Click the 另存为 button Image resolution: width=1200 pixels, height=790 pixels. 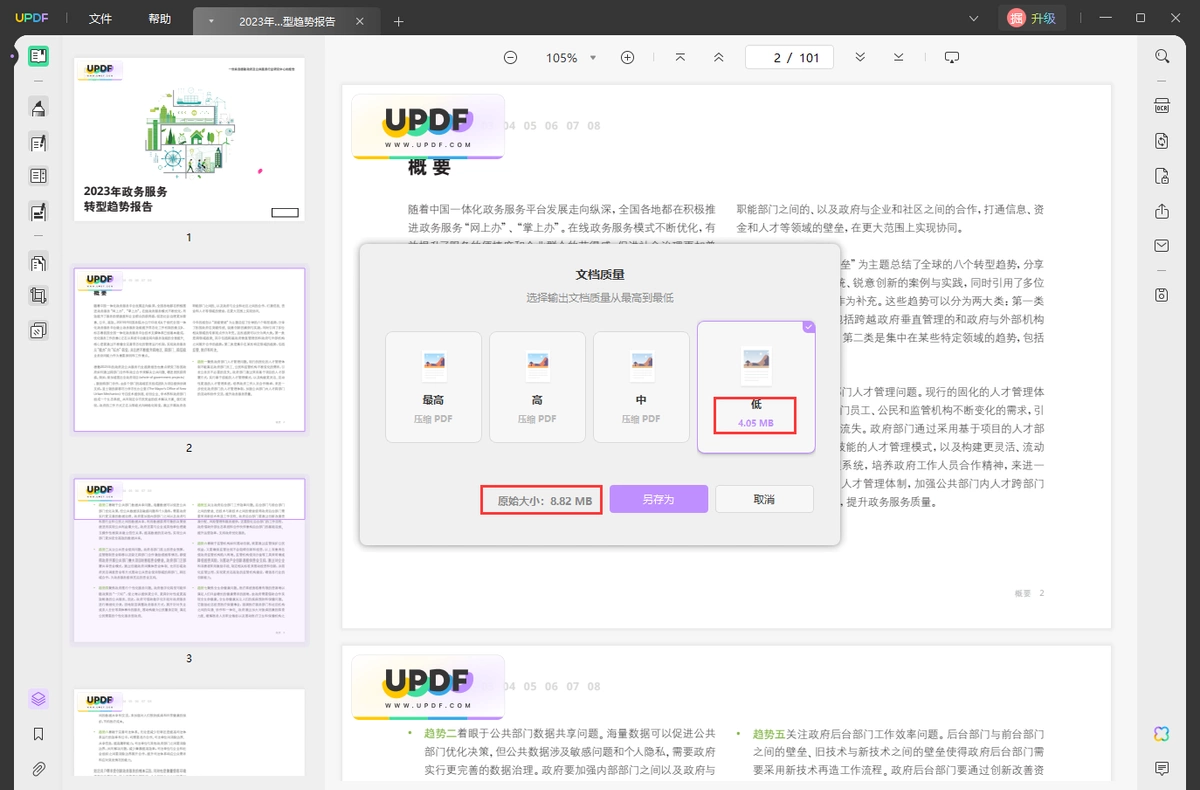(659, 499)
